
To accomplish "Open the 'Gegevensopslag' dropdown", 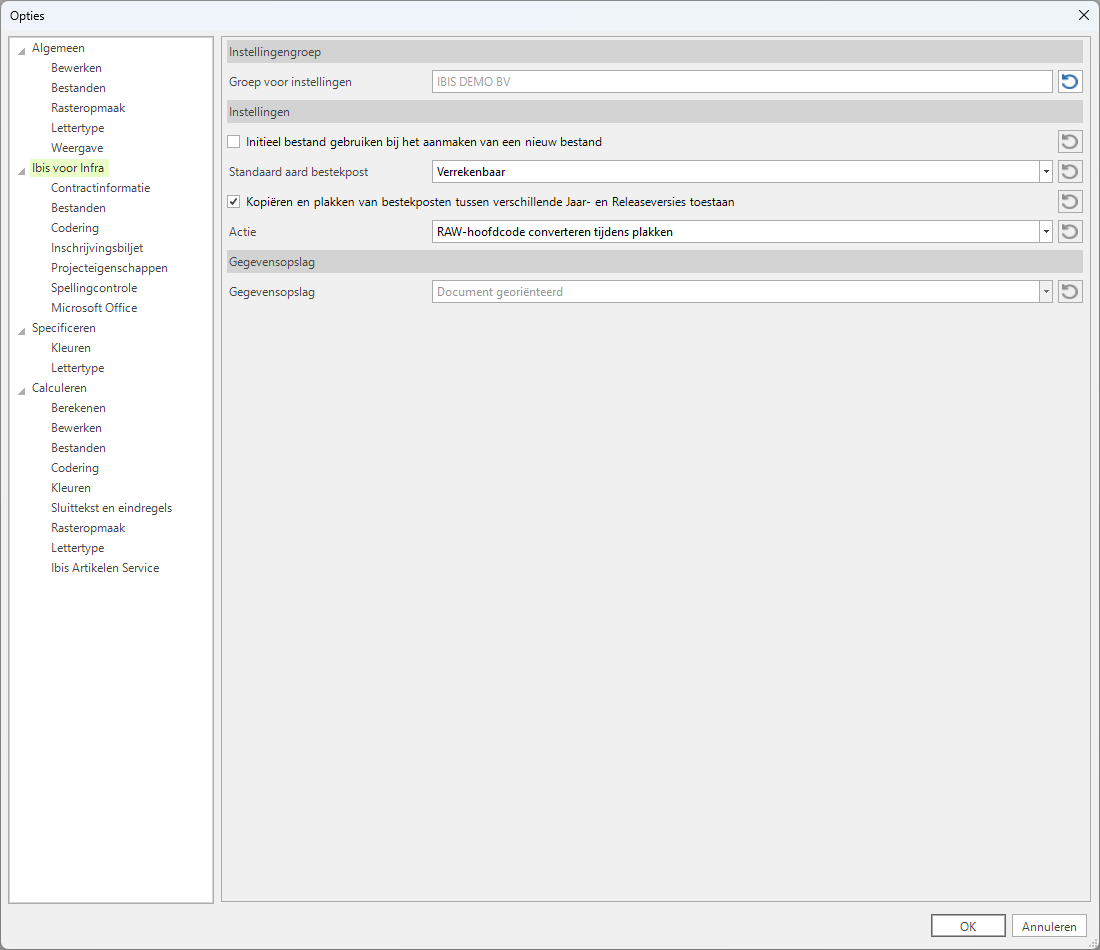I will [1046, 292].
